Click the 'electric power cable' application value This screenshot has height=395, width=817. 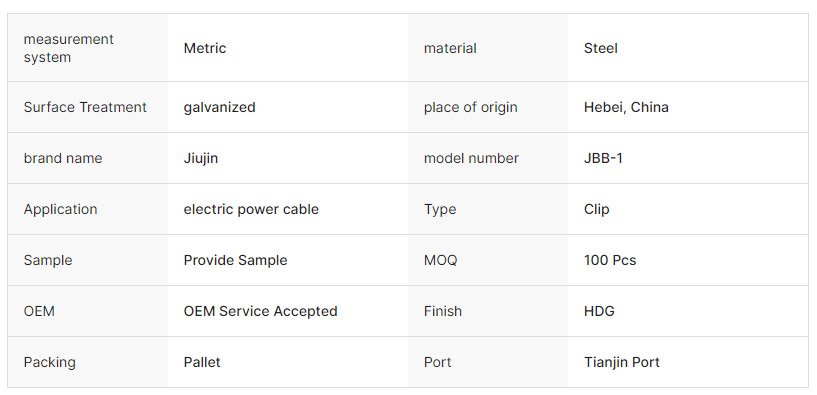pos(251,209)
